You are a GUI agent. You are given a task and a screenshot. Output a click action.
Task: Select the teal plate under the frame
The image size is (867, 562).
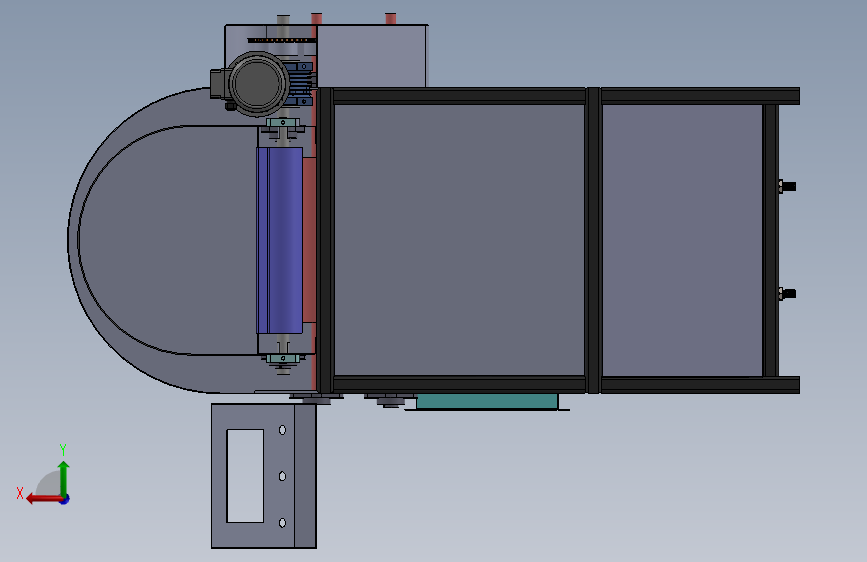tap(487, 401)
